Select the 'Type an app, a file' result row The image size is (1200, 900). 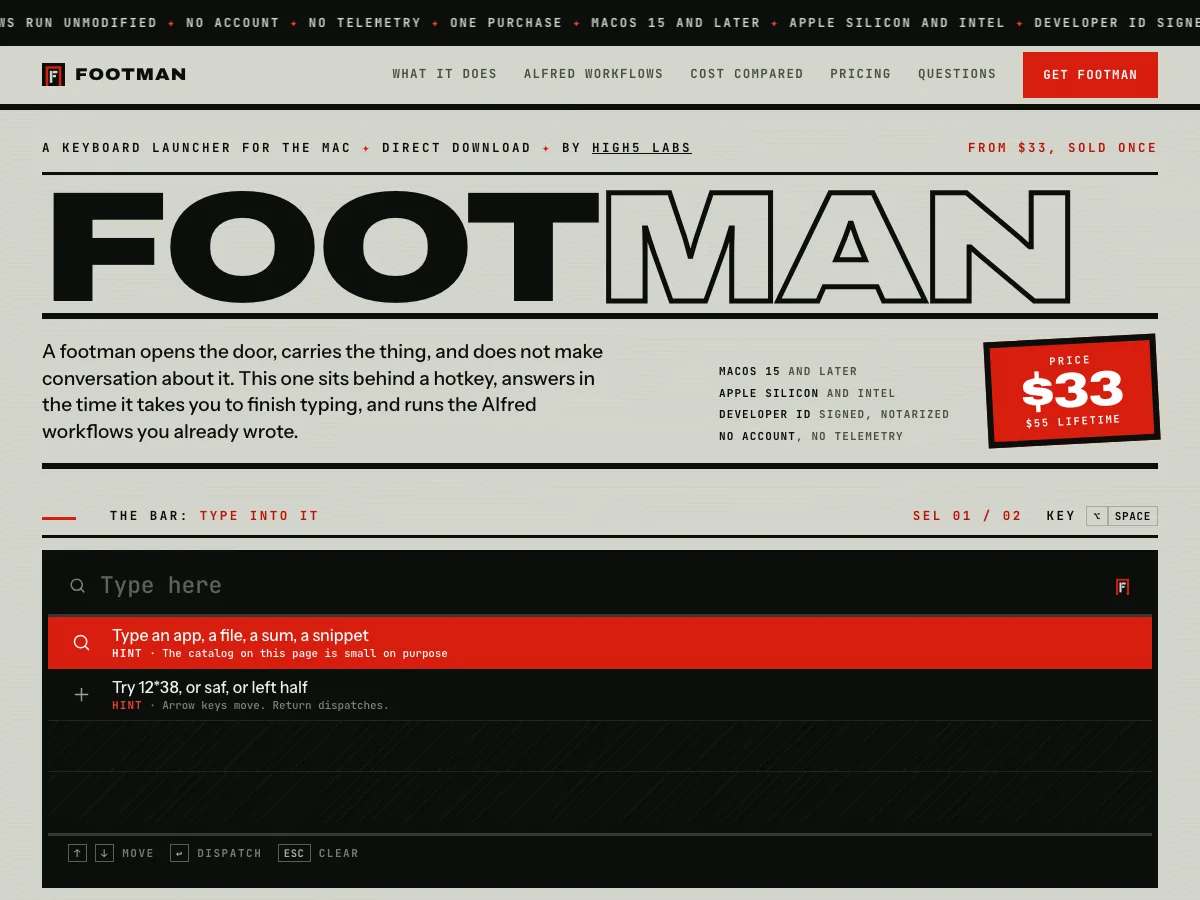point(600,643)
